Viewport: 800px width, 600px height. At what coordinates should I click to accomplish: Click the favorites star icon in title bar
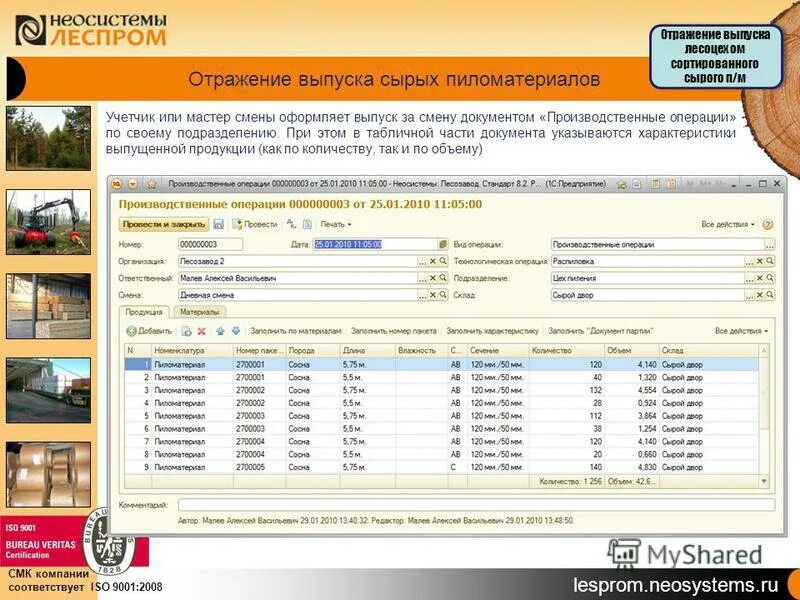point(152,184)
